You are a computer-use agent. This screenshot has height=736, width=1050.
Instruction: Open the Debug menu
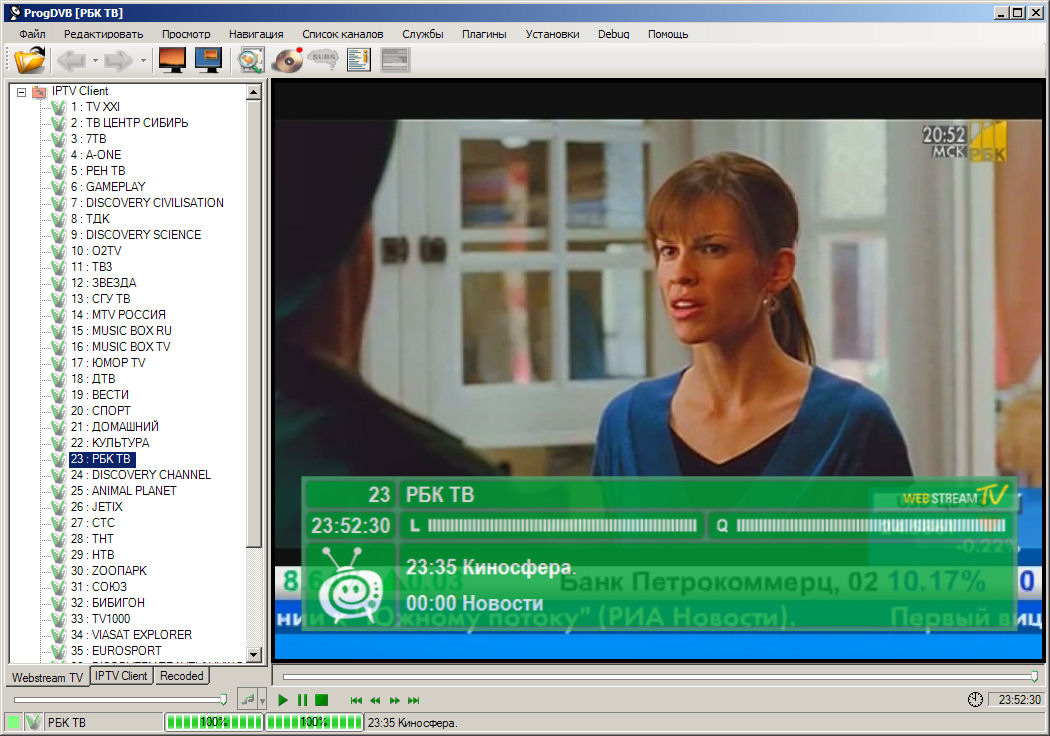tap(613, 34)
